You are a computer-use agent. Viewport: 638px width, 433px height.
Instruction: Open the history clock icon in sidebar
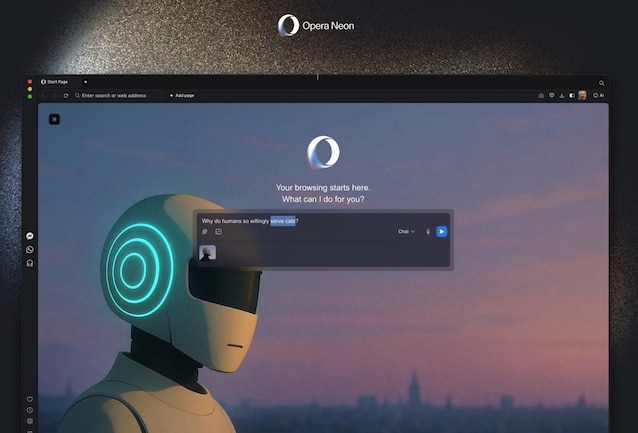coord(30,410)
